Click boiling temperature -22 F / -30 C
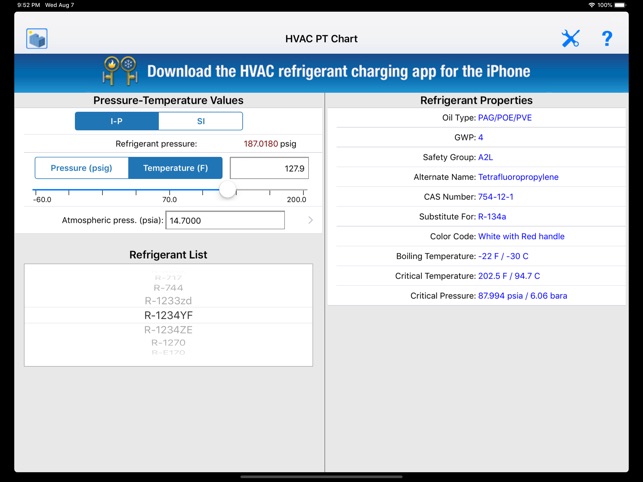The height and width of the screenshot is (482, 643). (x=503, y=256)
